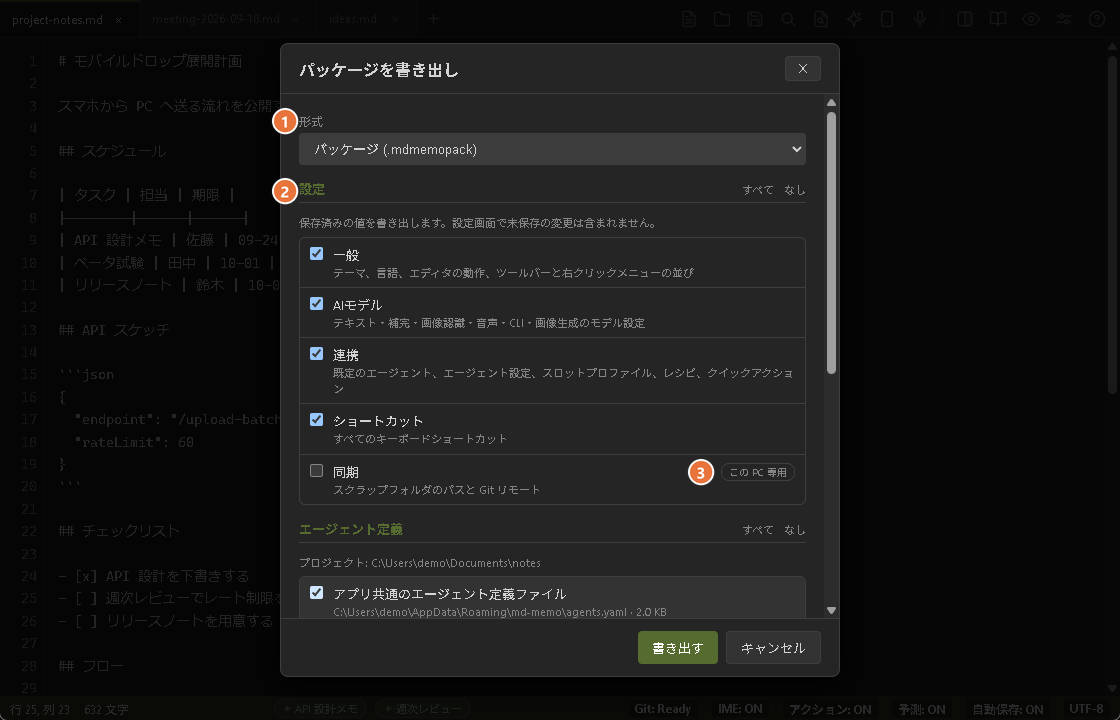The height and width of the screenshot is (720, 1120).
Task: Toggle 予測: ON in status bar
Action: click(921, 709)
